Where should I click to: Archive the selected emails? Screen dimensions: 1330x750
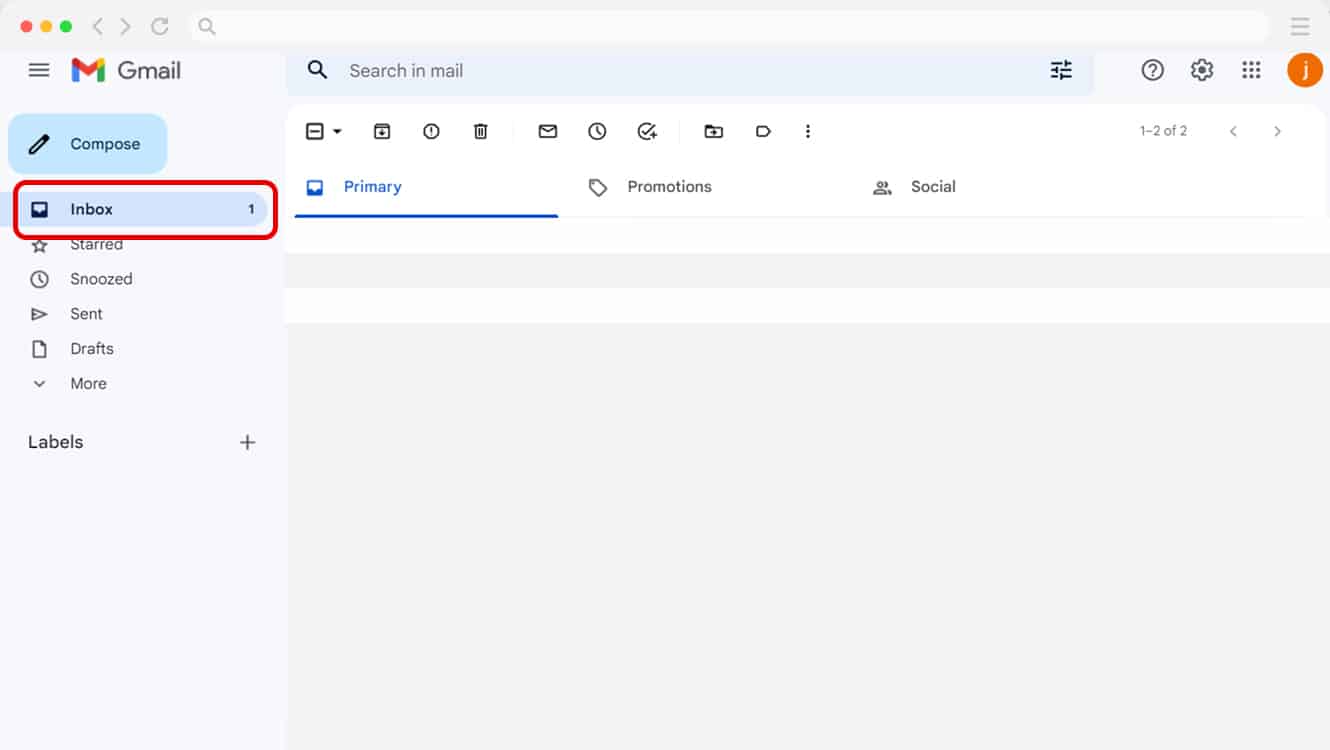pos(381,131)
